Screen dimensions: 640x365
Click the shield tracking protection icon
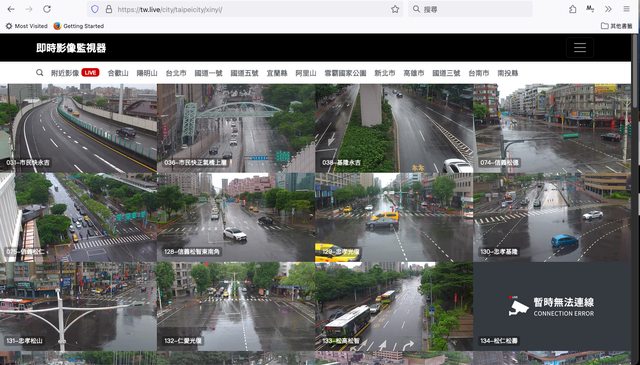point(95,9)
